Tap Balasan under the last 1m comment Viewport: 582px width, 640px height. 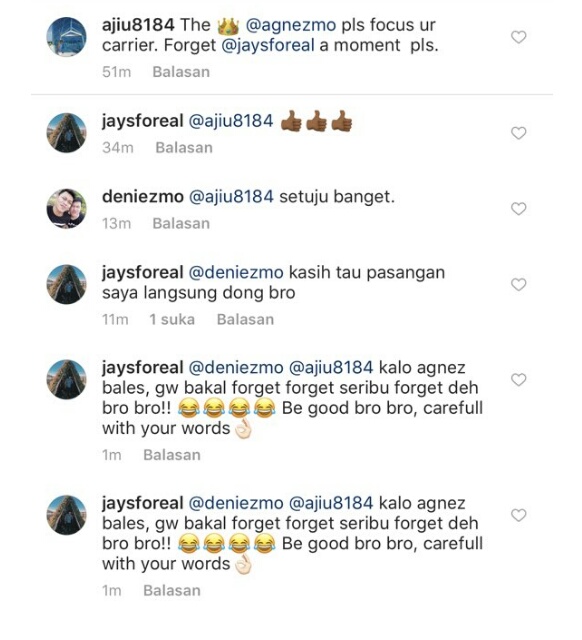[x=172, y=591]
